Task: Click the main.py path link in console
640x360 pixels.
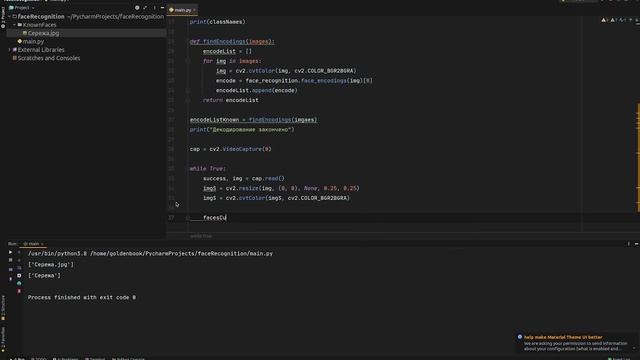Action: pyautogui.click(x=181, y=253)
